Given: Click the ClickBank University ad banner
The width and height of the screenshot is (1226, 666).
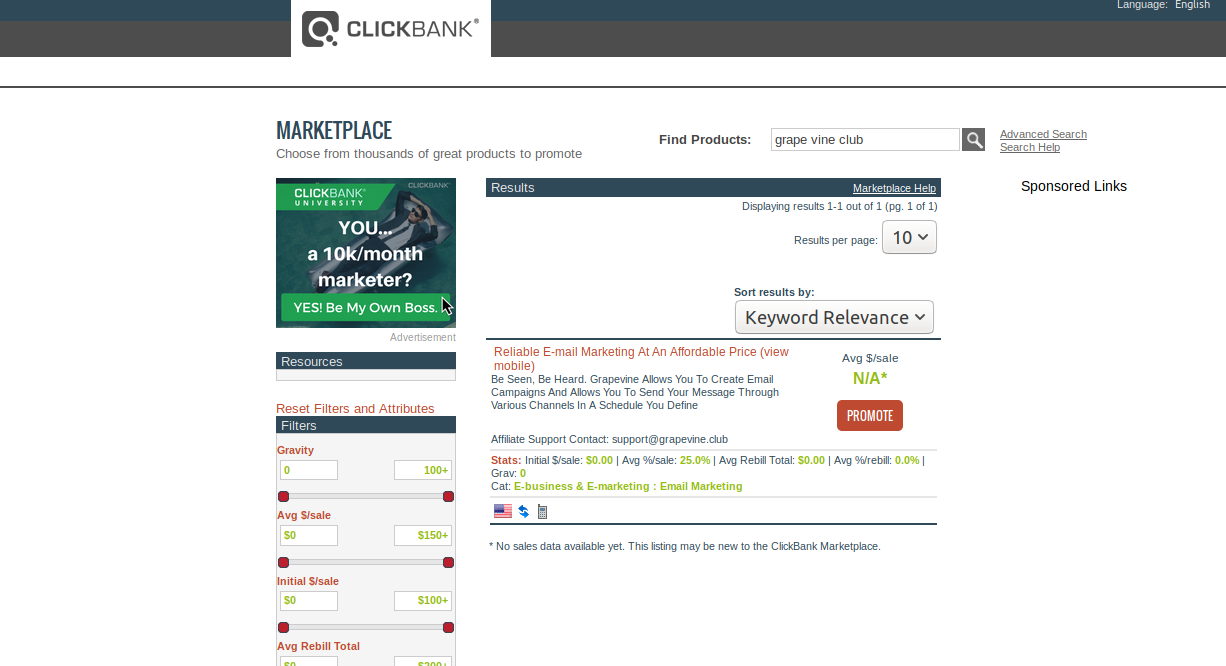Looking at the screenshot, I should point(366,253).
